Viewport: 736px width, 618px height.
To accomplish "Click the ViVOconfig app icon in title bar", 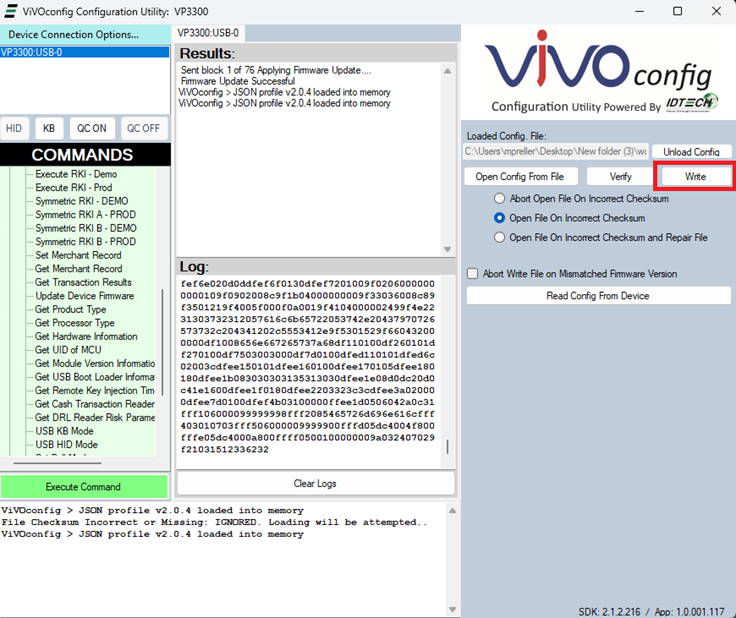I will coord(11,11).
